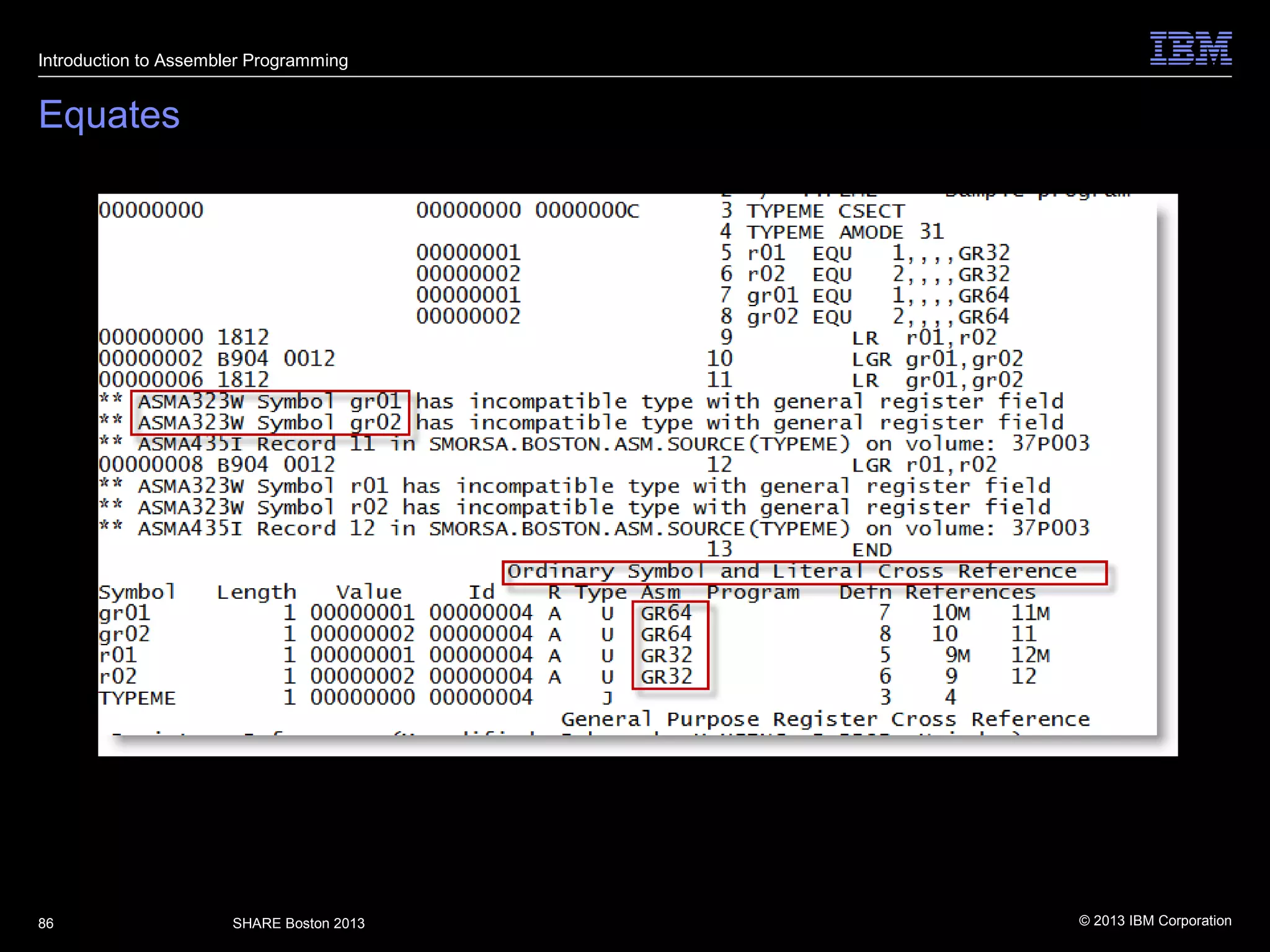Click the 'gr01 EQU 1,,,,GR64' line
Image resolution: width=1270 pixels, height=952 pixels.
878,295
